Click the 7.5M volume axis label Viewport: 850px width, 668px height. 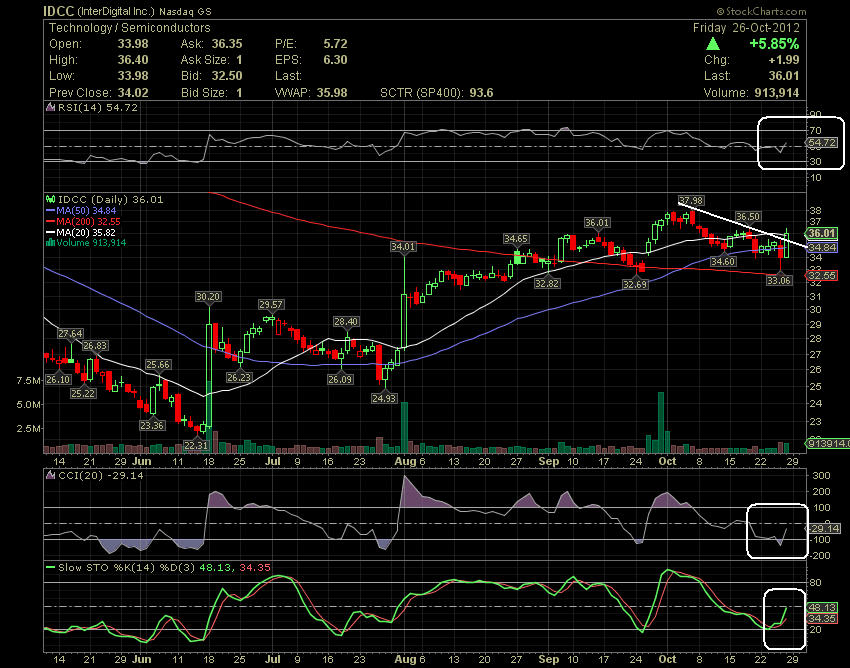click(x=28, y=381)
